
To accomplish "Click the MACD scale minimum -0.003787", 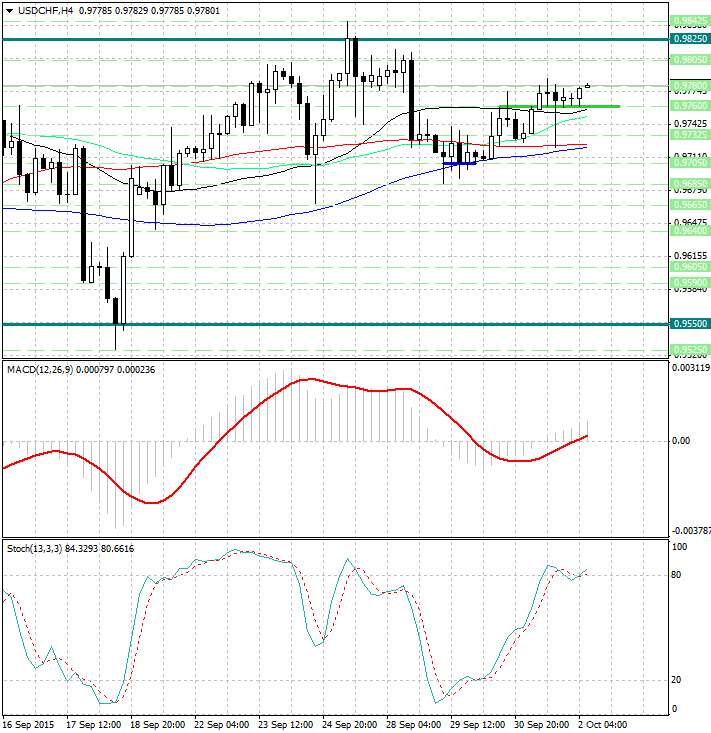I will pos(691,531).
